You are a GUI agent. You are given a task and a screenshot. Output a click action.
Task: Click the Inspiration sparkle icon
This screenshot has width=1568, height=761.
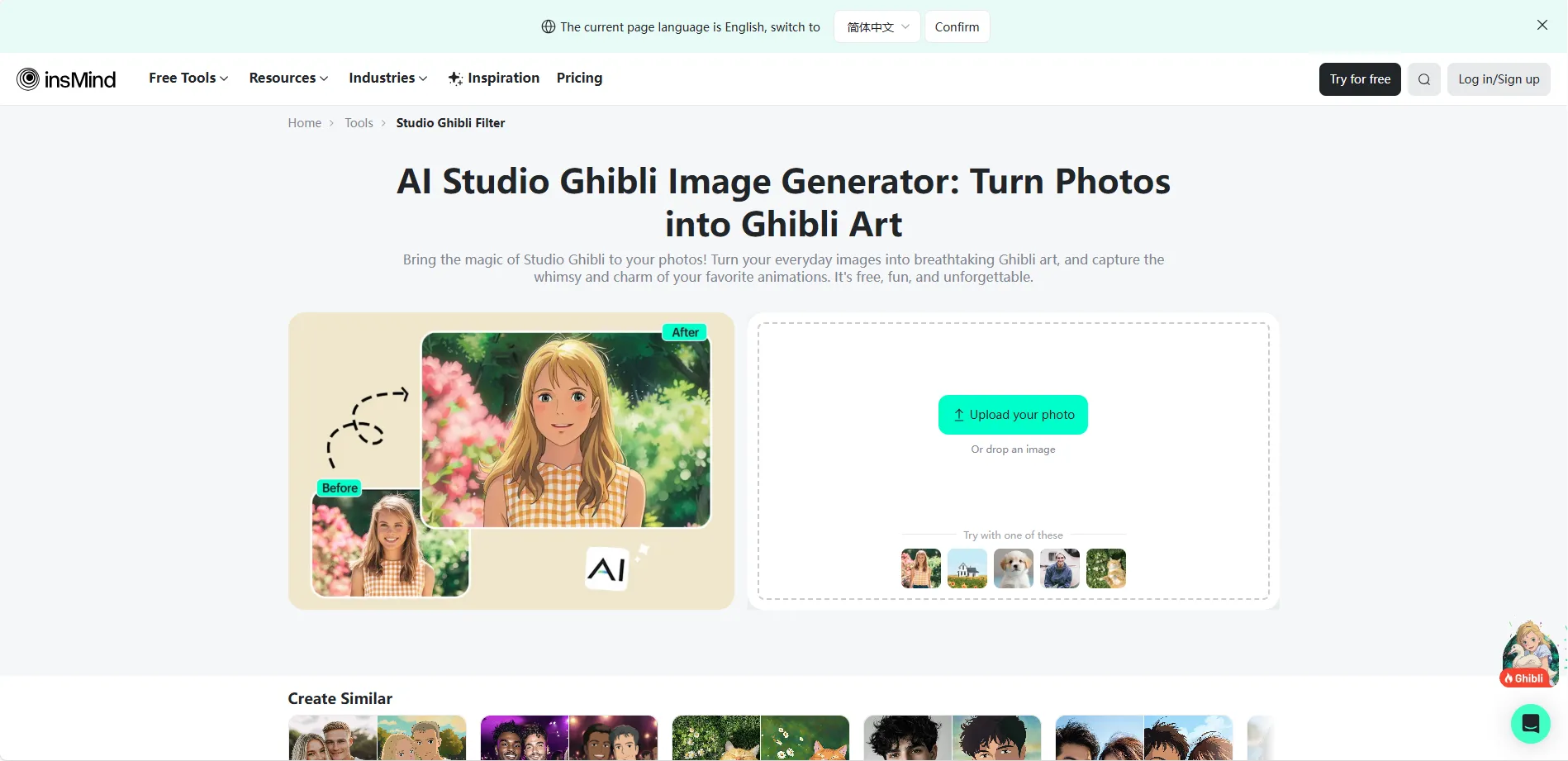coord(455,78)
